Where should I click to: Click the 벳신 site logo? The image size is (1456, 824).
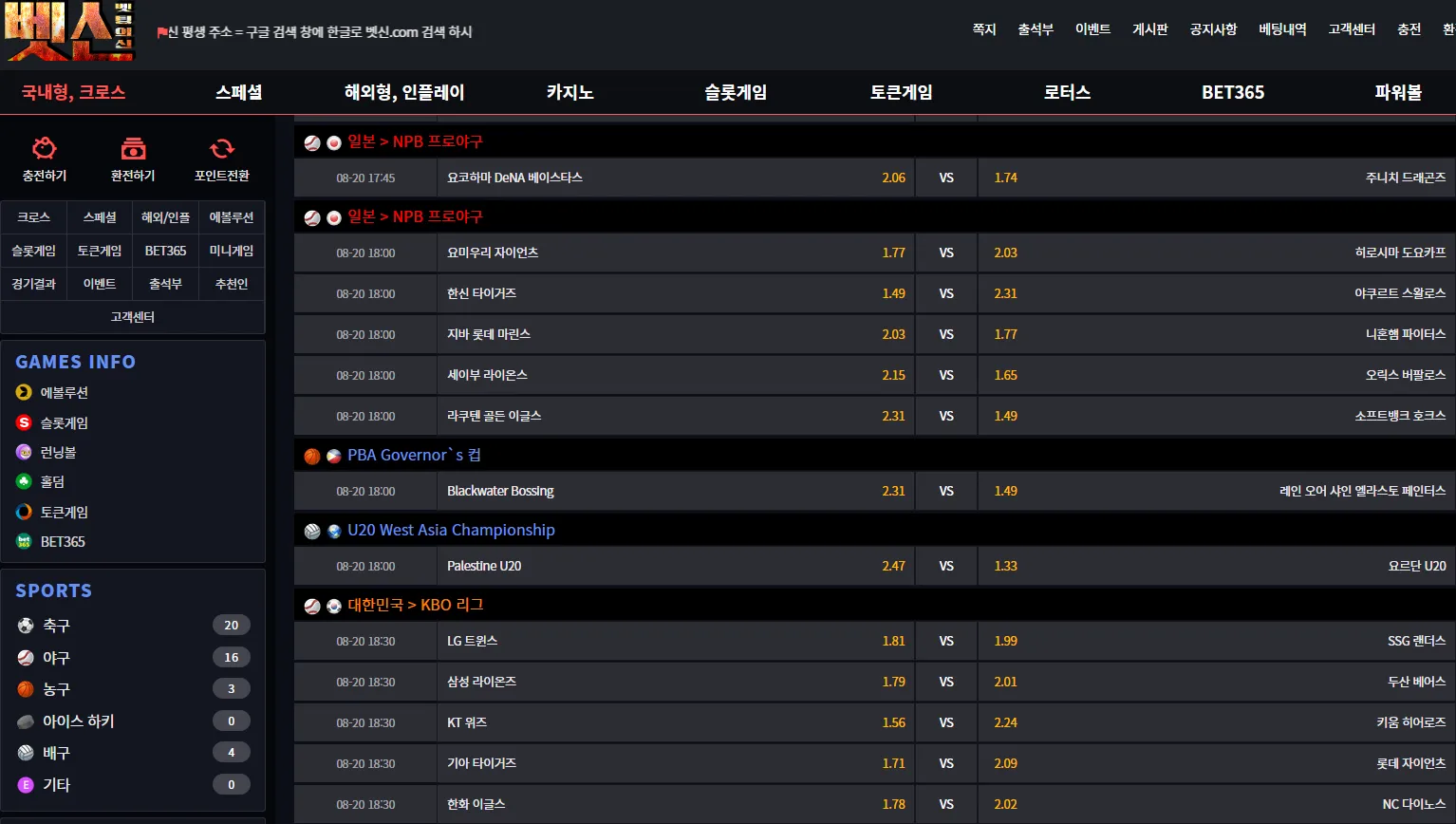coord(69,31)
